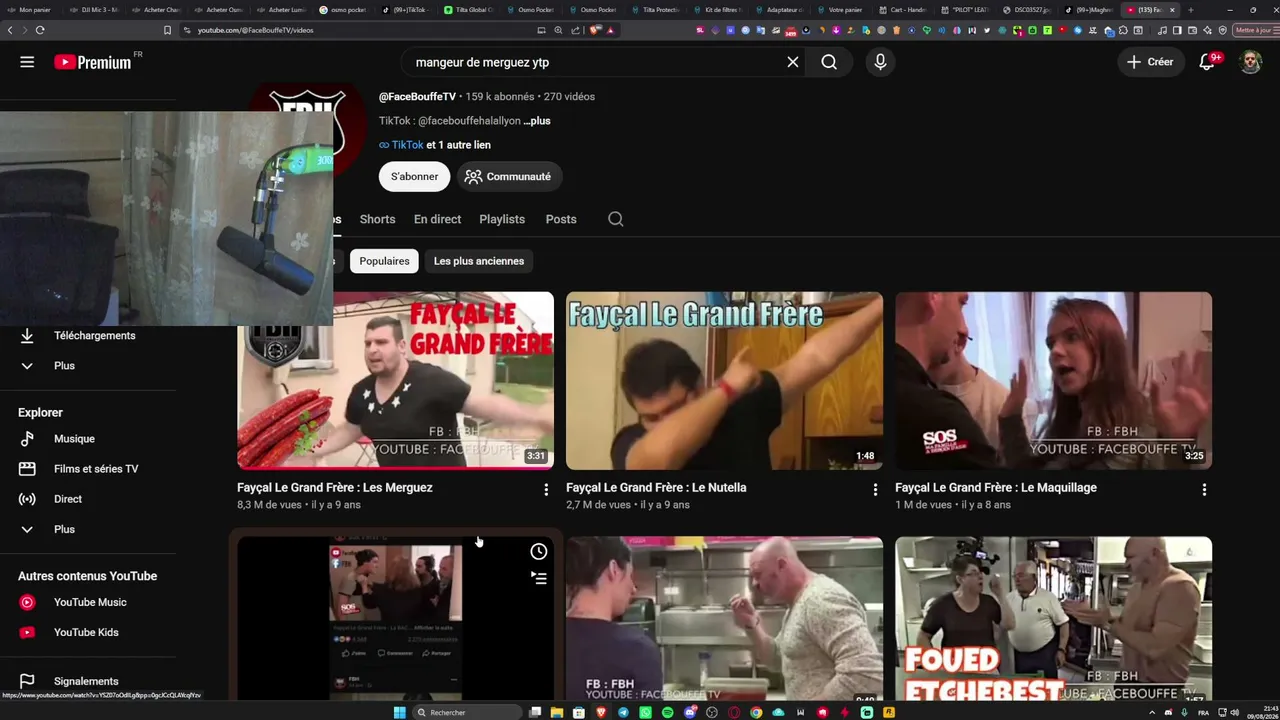Open Signalements in the sidebar
This screenshot has width=1280, height=720.
88,681
